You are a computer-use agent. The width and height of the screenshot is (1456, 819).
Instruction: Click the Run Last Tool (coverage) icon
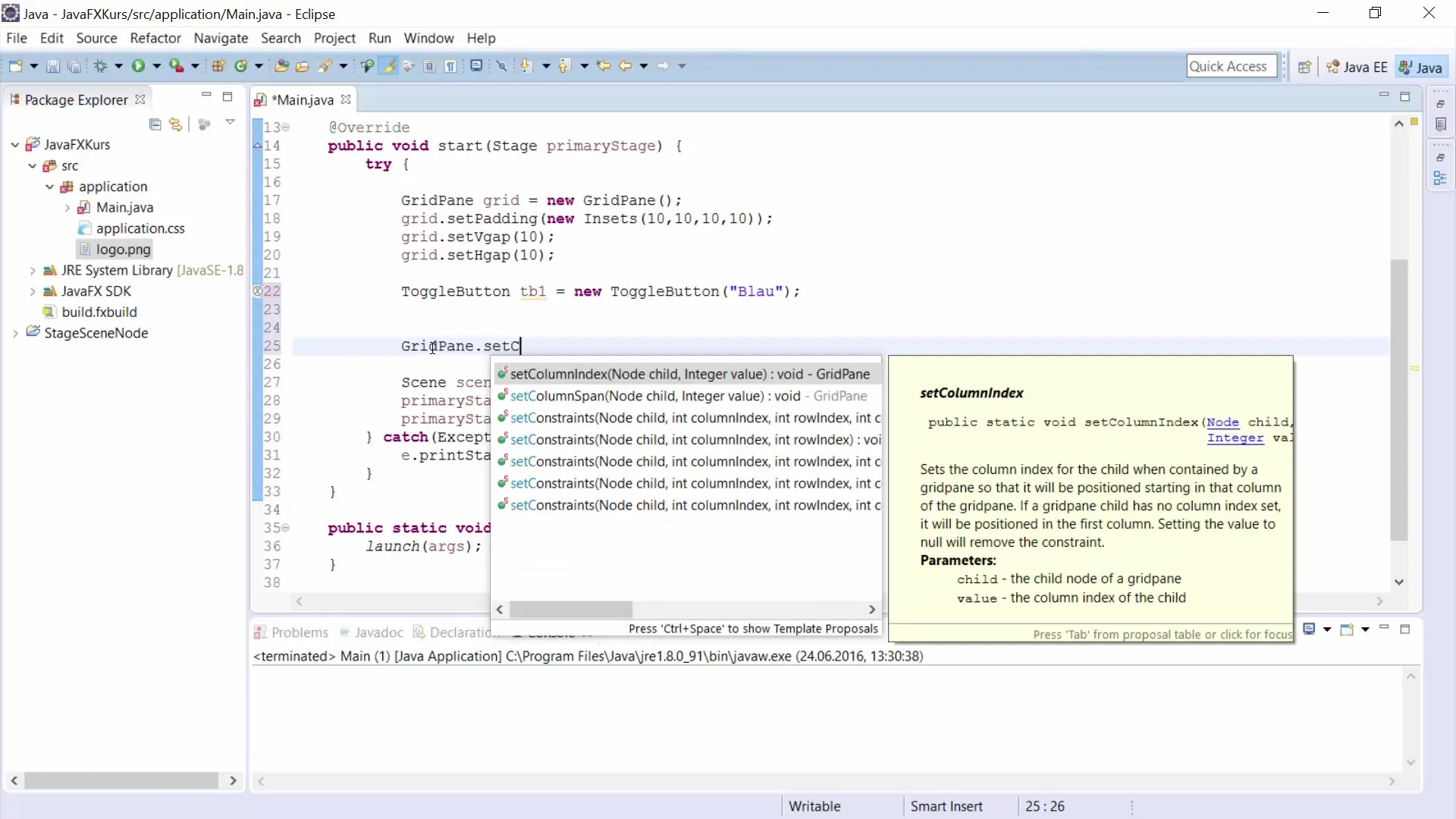click(x=176, y=66)
